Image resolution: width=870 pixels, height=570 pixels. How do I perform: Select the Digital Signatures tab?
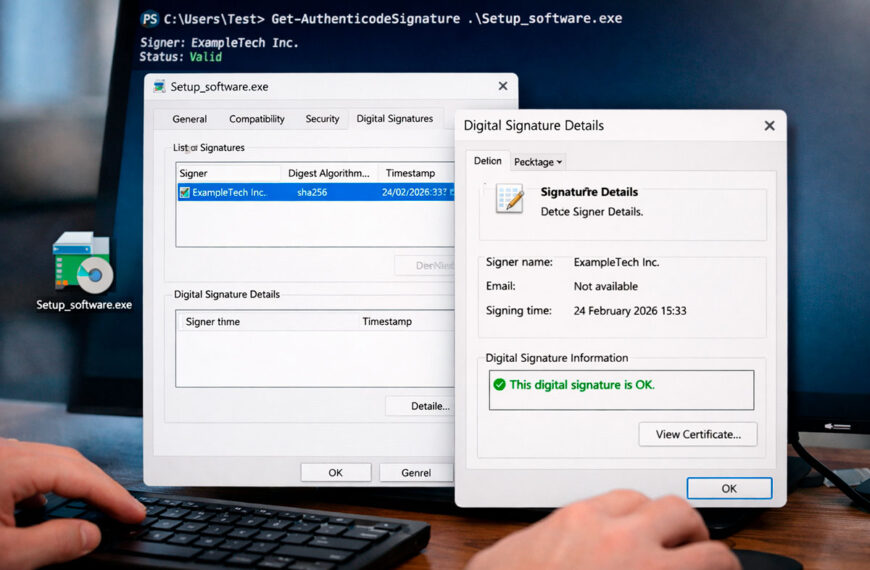tap(394, 118)
